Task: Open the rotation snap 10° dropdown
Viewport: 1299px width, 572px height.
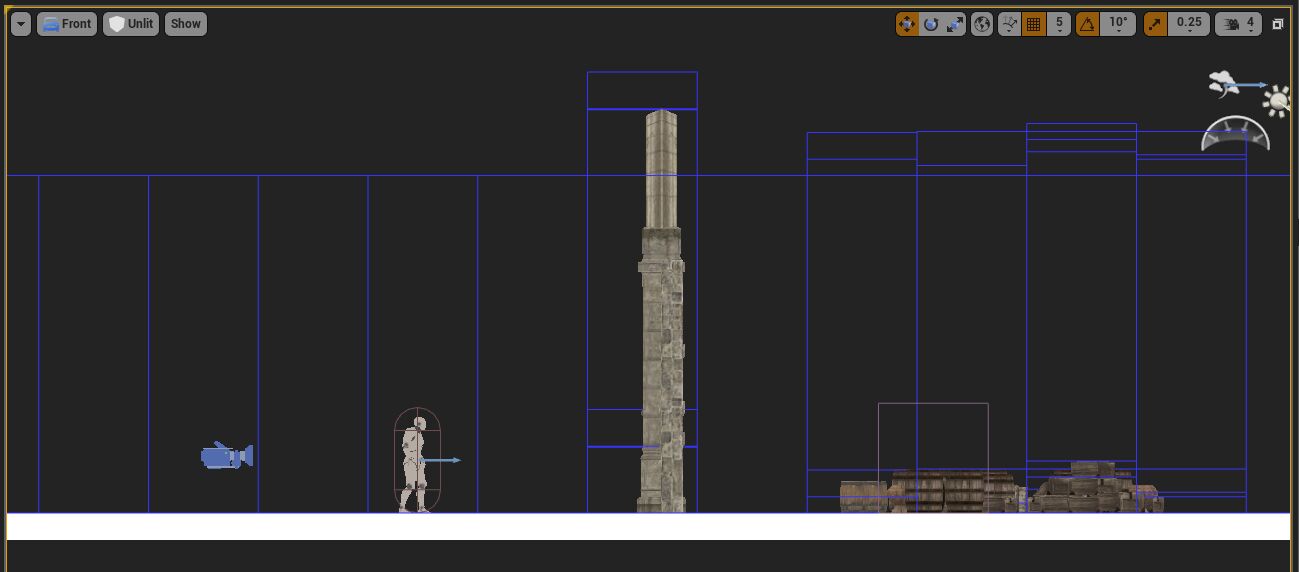Action: coord(1117,24)
